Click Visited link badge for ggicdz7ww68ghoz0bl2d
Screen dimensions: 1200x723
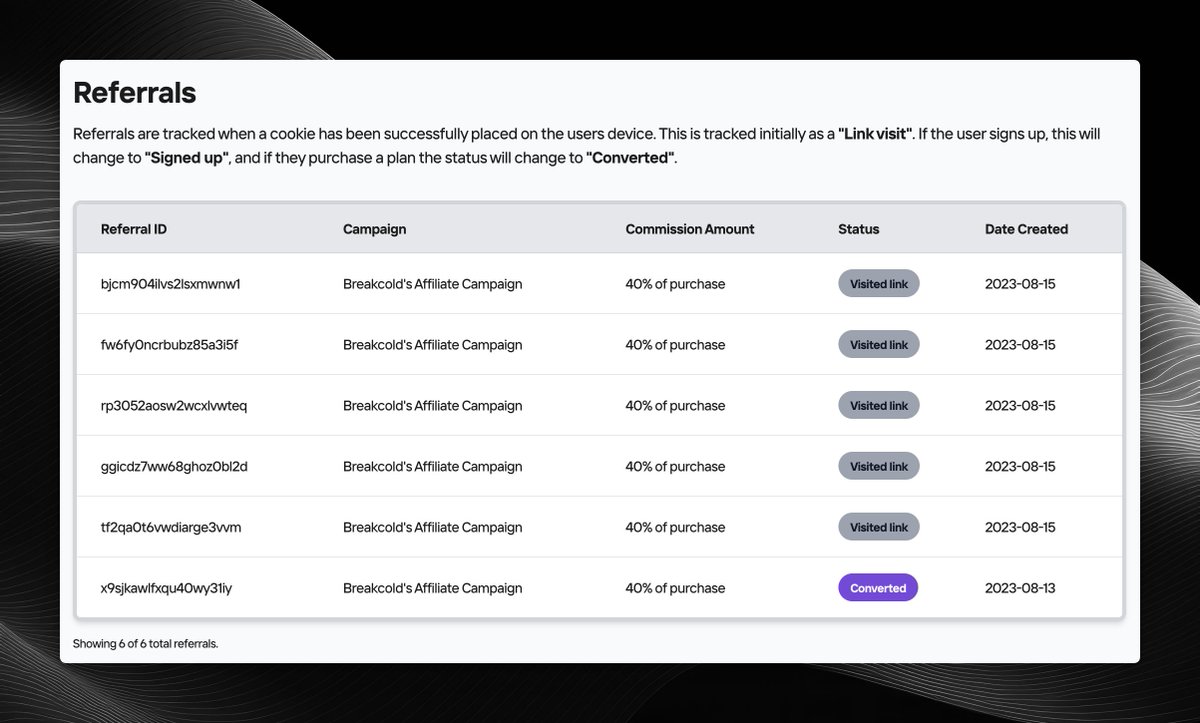879,466
